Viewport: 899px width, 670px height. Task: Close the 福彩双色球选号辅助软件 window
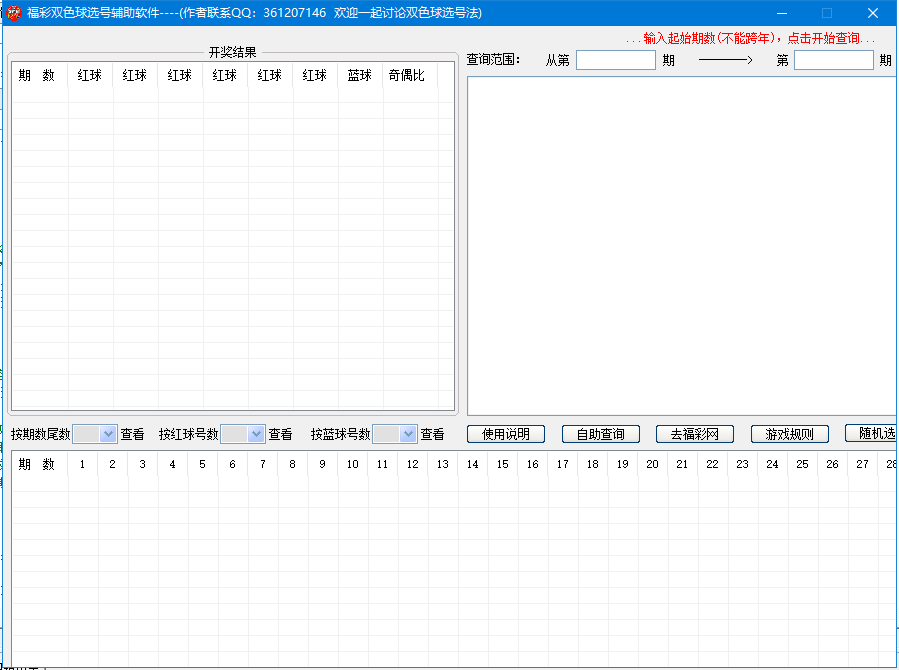(872, 13)
